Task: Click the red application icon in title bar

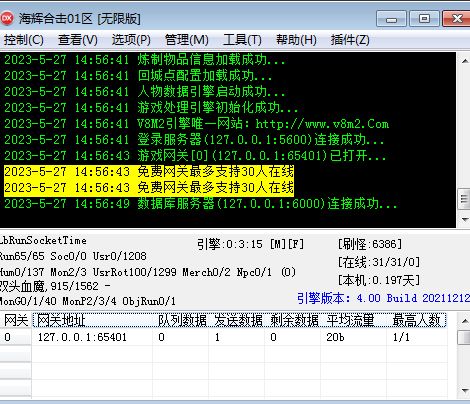Action: pyautogui.click(x=7, y=18)
